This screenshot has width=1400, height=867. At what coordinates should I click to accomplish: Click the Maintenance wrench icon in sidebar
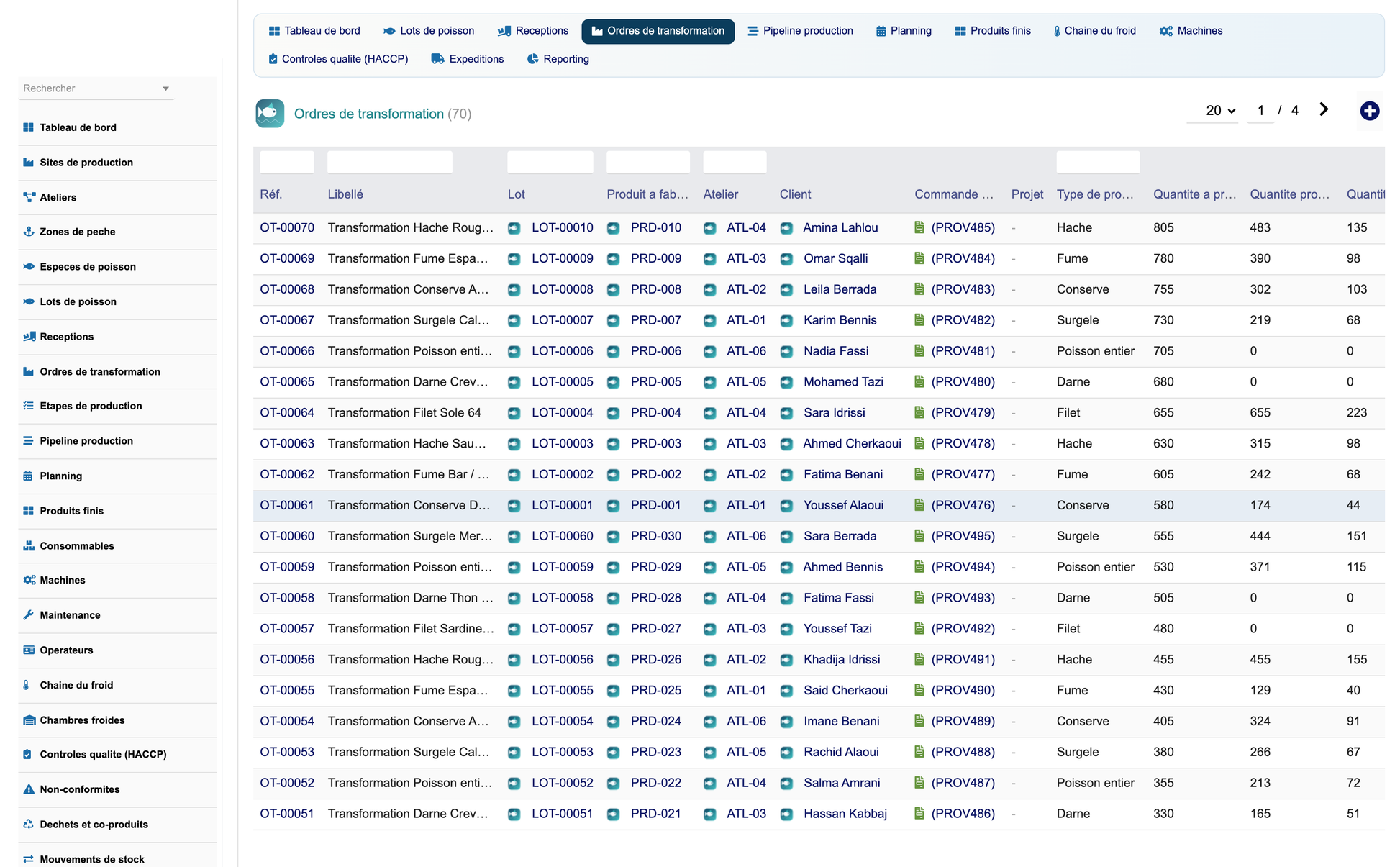[x=29, y=615]
